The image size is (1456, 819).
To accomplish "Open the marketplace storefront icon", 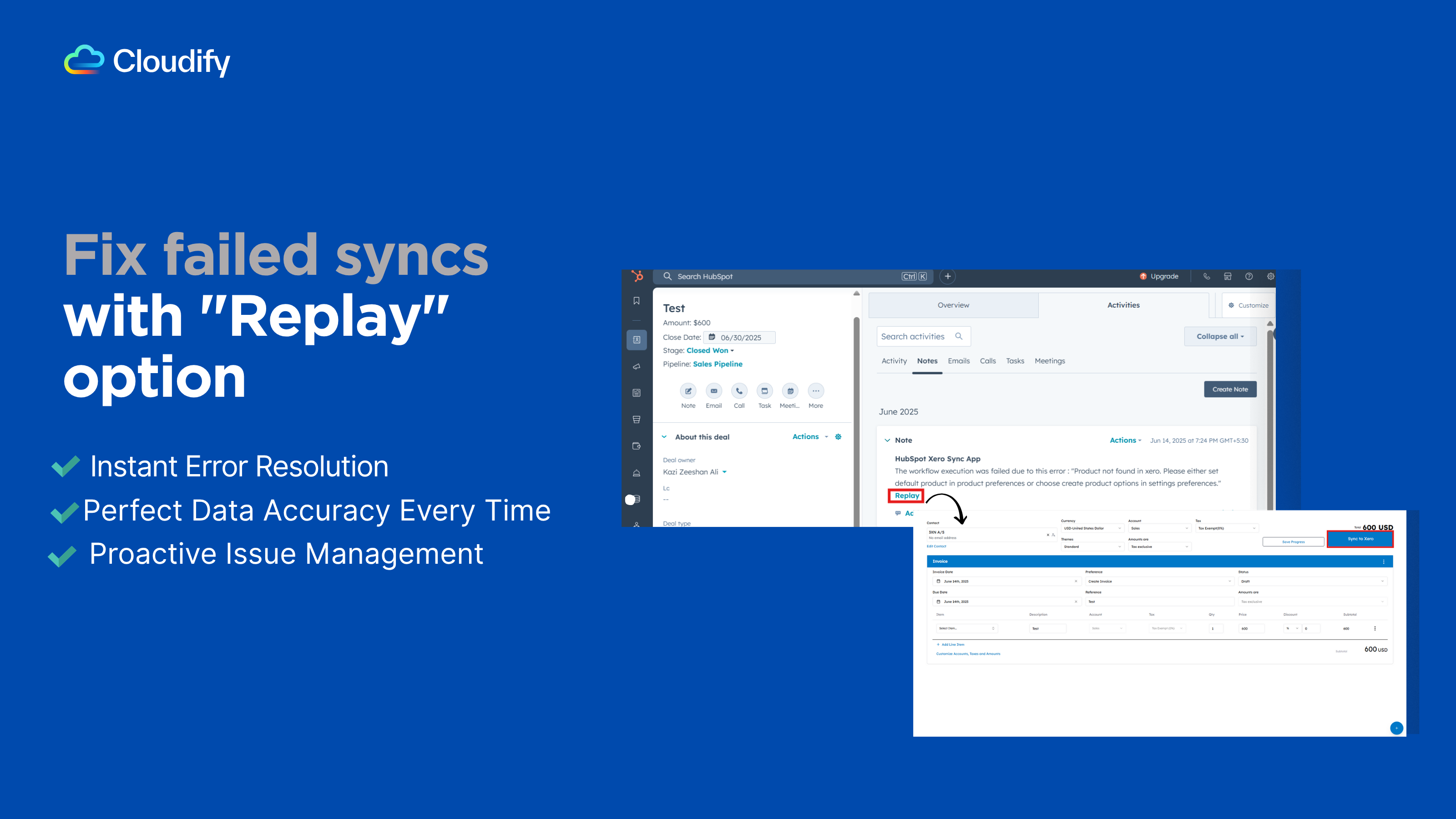I will tap(1228, 276).
